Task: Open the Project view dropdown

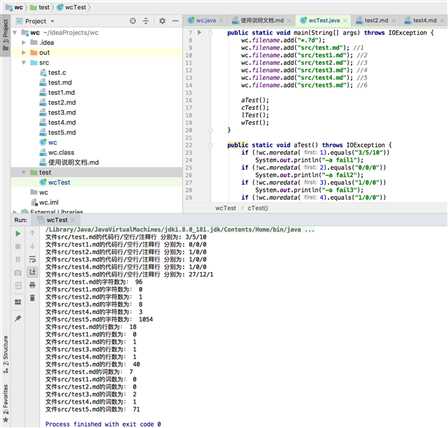Action: coord(52,21)
